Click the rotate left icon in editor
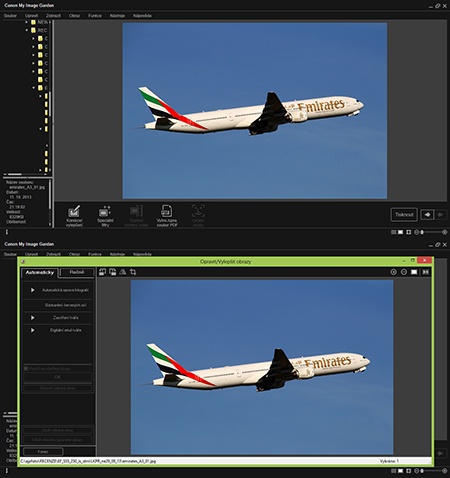The image size is (450, 478). [x=102, y=272]
